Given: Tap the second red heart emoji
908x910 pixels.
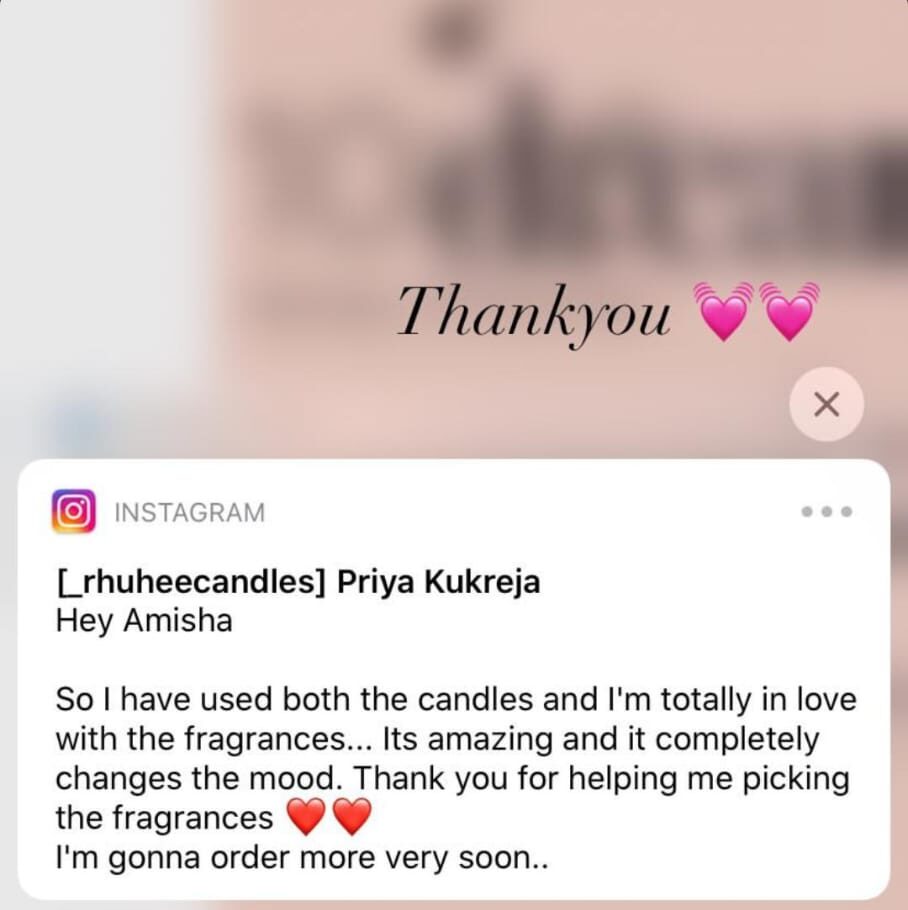Looking at the screenshot, I should (x=352, y=817).
